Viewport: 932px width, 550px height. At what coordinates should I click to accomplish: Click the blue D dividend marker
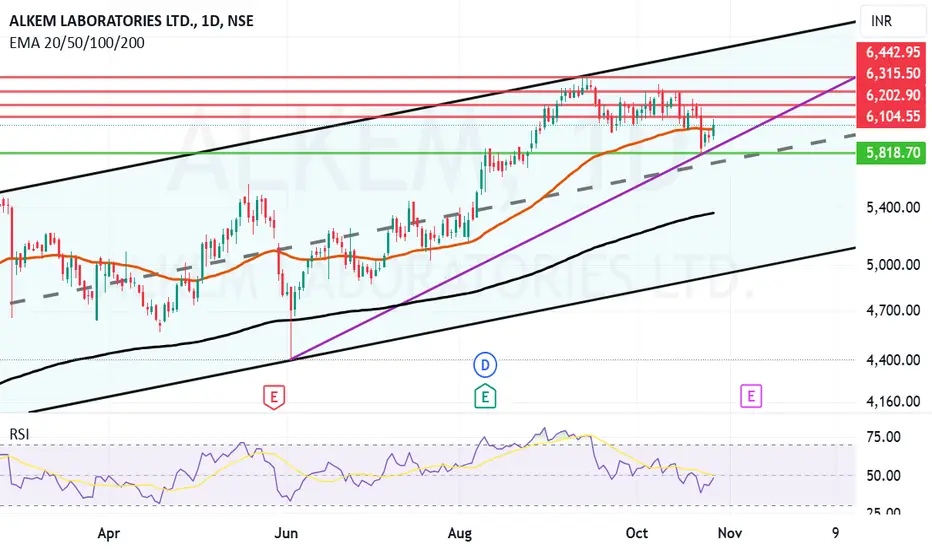485,364
